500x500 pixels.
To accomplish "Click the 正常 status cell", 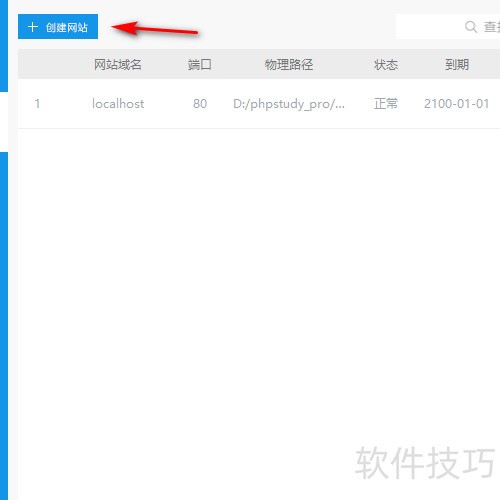I will click(386, 104).
